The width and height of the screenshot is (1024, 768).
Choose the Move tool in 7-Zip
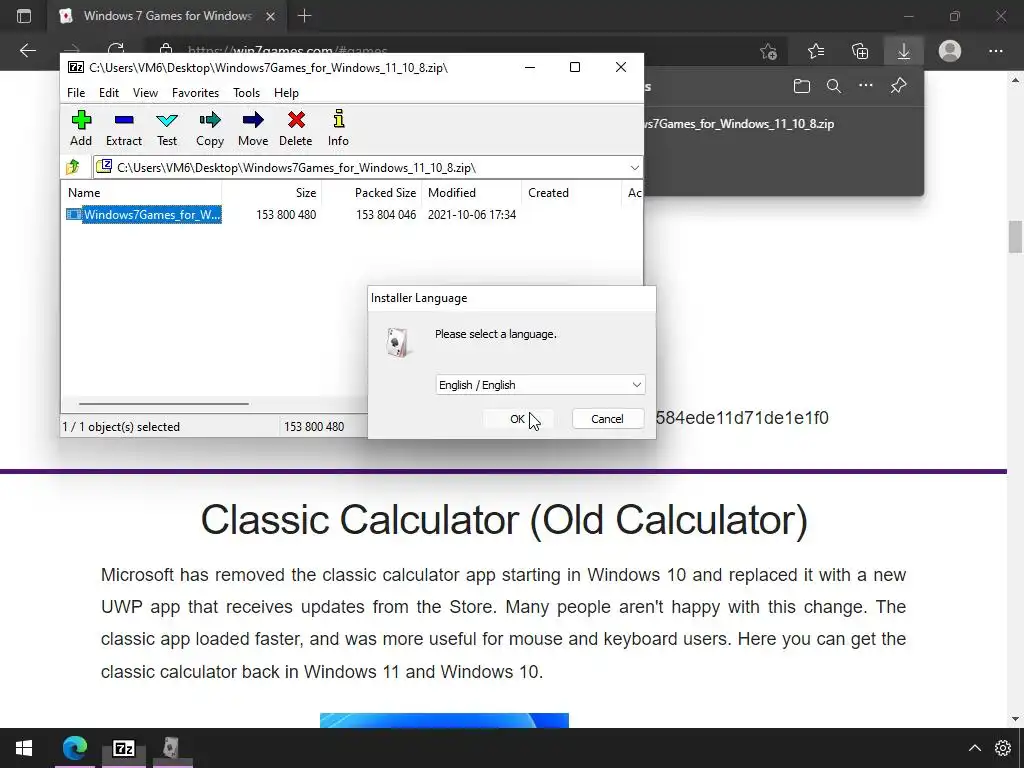coord(253,128)
